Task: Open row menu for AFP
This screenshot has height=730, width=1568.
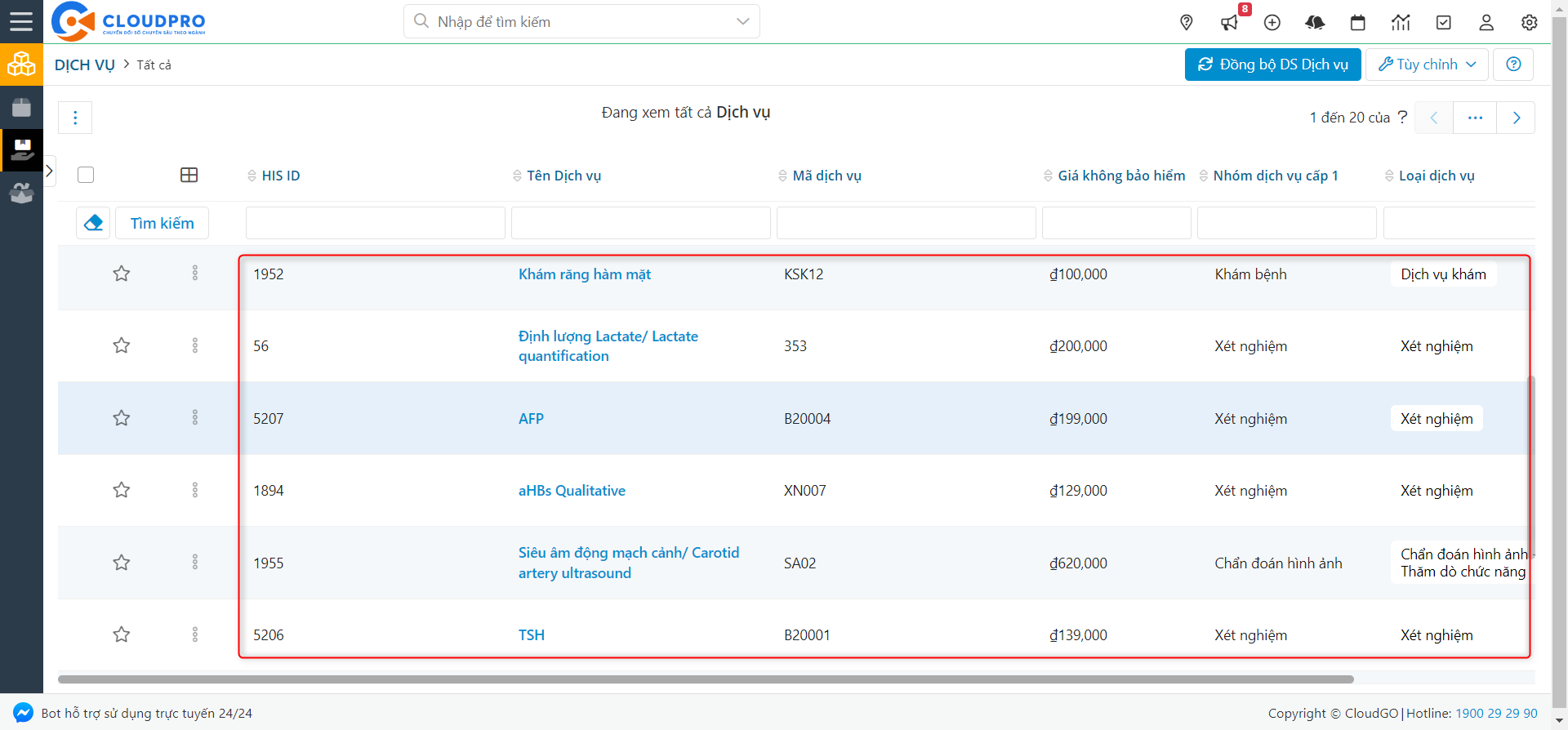Action: (195, 417)
